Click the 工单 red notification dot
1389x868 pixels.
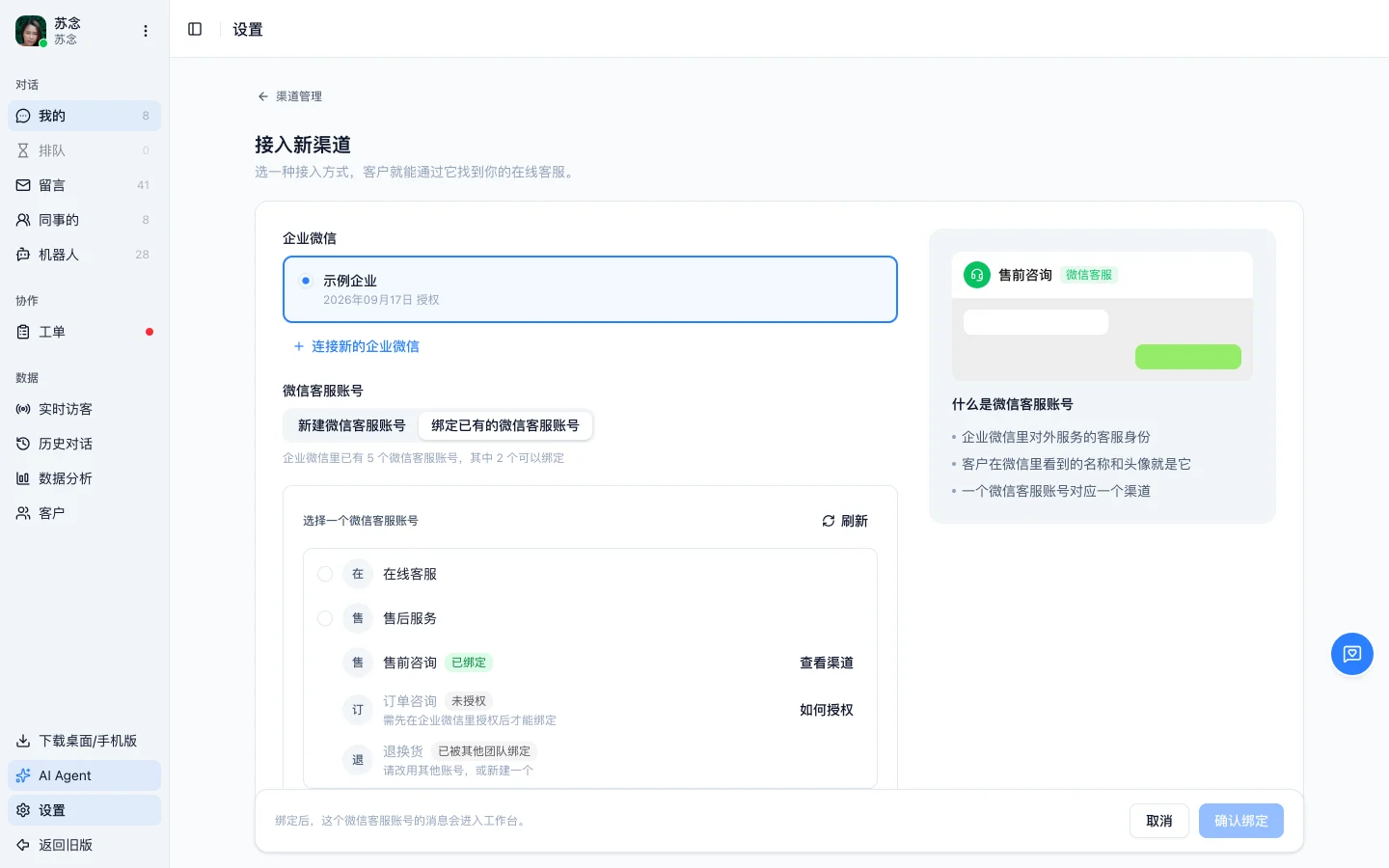click(150, 332)
